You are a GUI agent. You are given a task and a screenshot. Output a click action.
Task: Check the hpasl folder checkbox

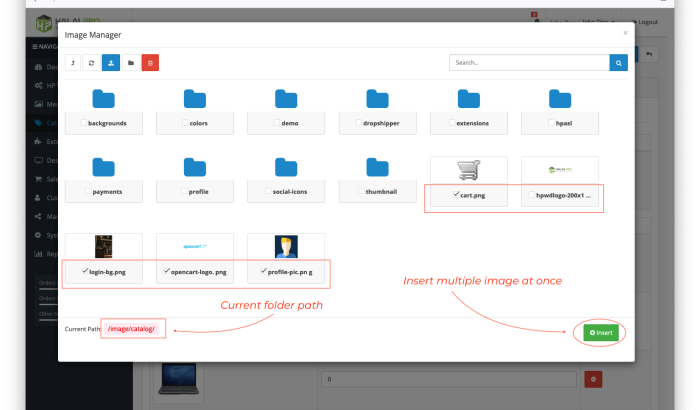click(551, 122)
